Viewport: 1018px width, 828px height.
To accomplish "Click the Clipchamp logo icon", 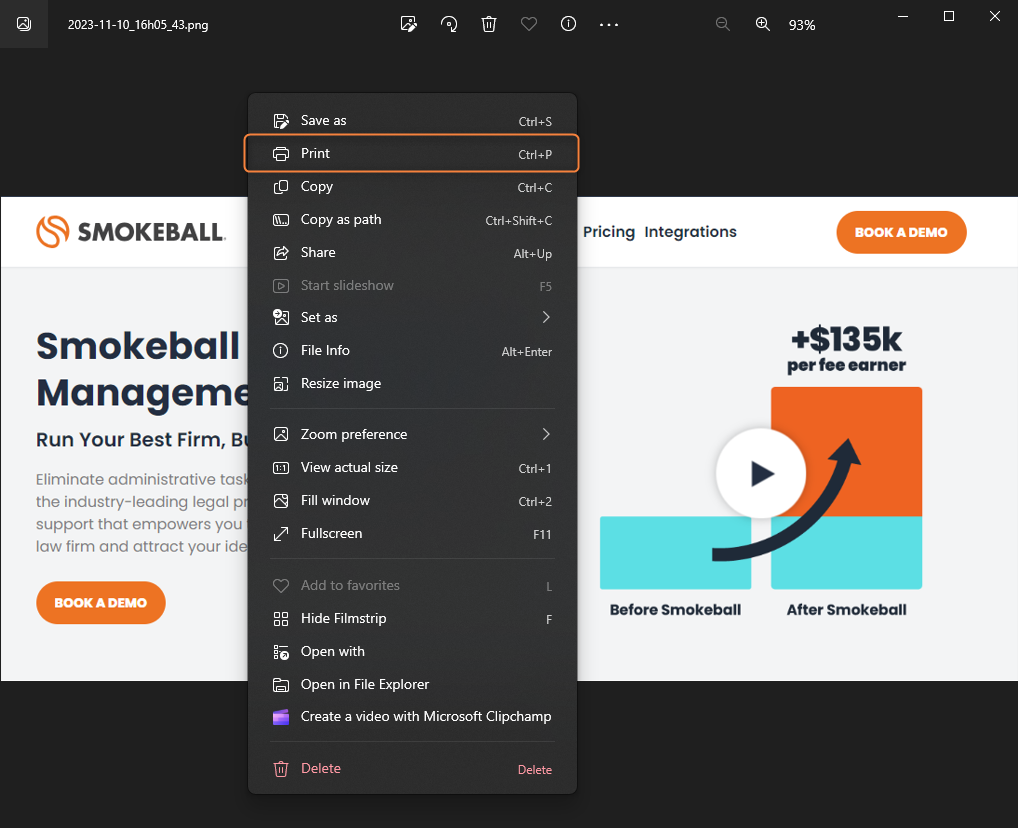I will (x=280, y=717).
